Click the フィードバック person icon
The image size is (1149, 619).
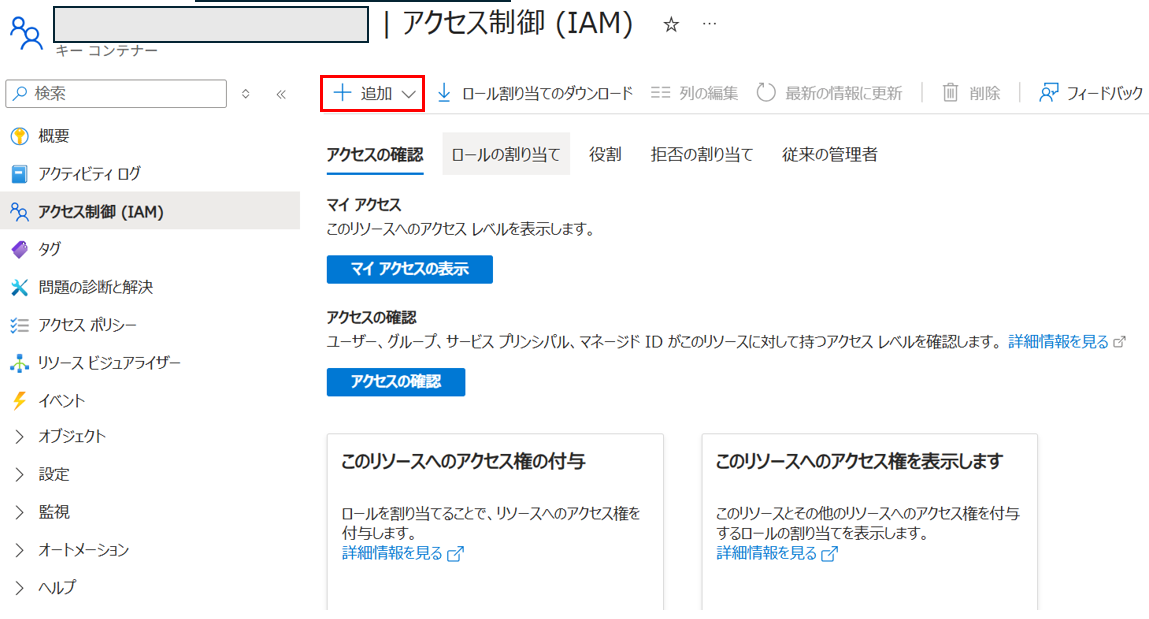tap(1049, 93)
